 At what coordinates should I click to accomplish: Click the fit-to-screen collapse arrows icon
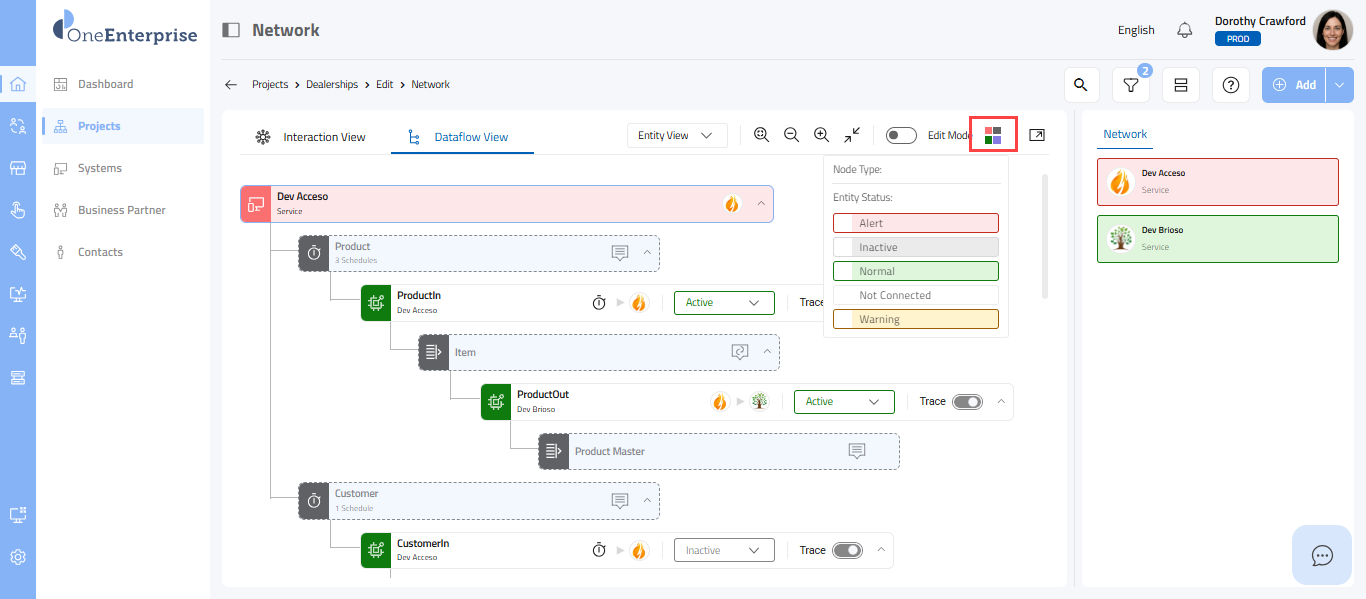click(x=852, y=135)
